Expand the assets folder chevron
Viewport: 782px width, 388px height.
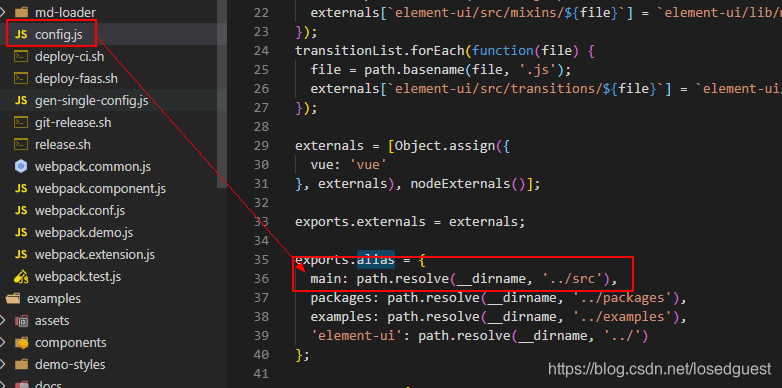[2, 320]
